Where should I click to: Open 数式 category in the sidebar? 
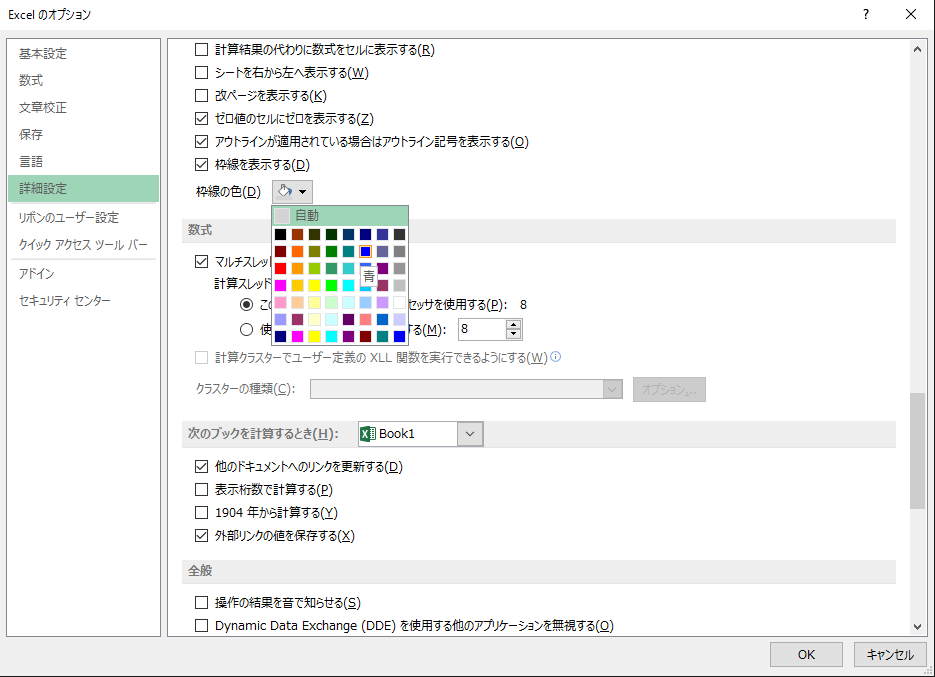click(x=31, y=80)
